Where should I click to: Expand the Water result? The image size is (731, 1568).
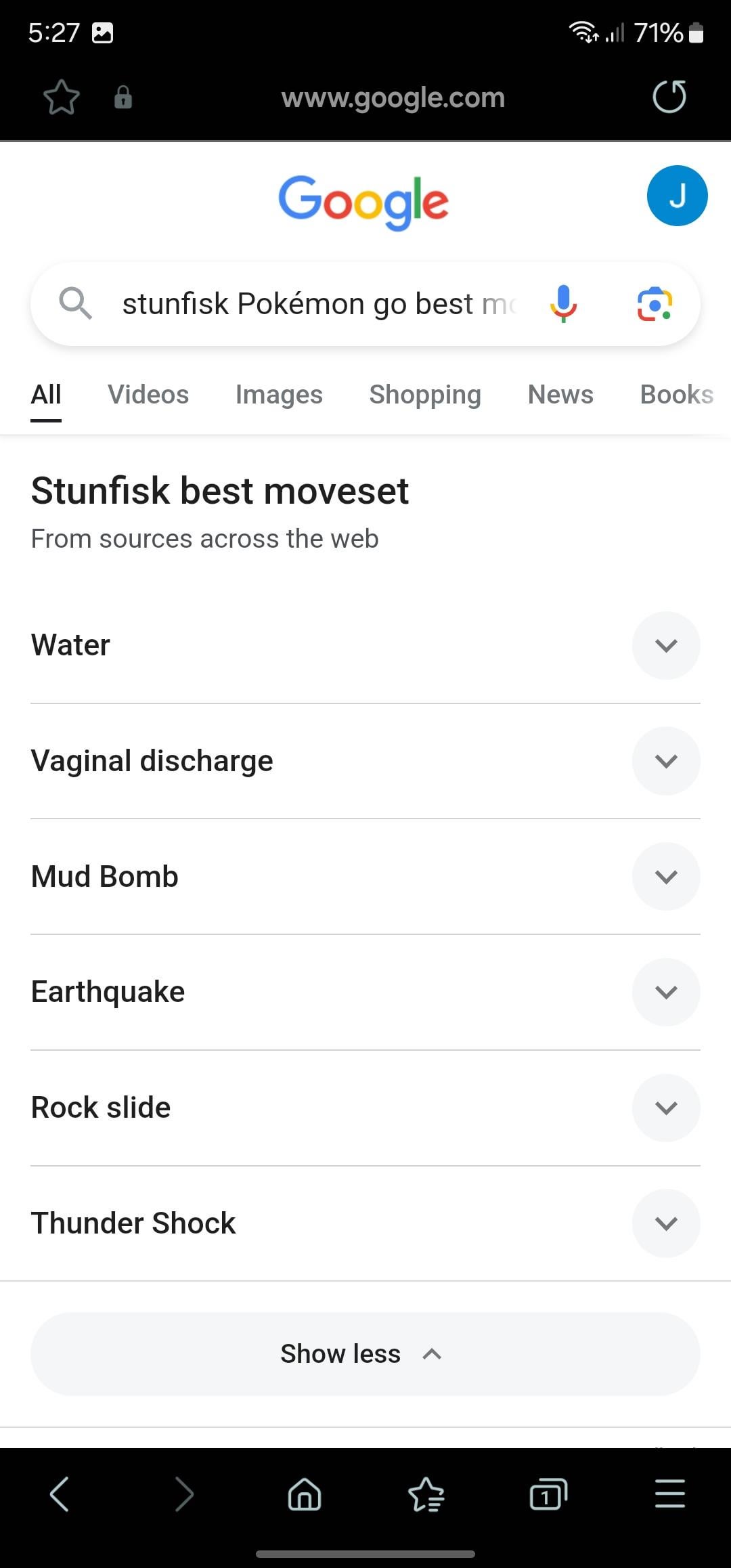click(666, 645)
